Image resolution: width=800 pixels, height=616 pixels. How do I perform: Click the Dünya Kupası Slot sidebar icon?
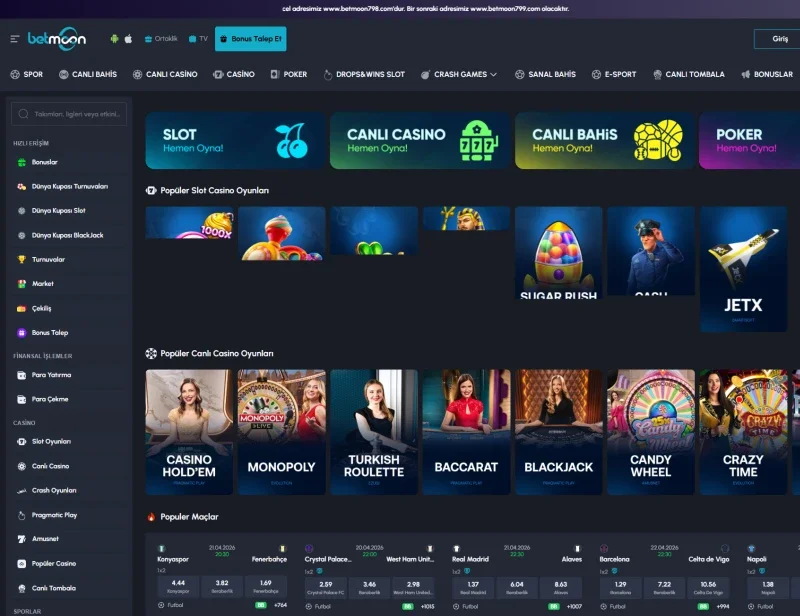[21, 211]
